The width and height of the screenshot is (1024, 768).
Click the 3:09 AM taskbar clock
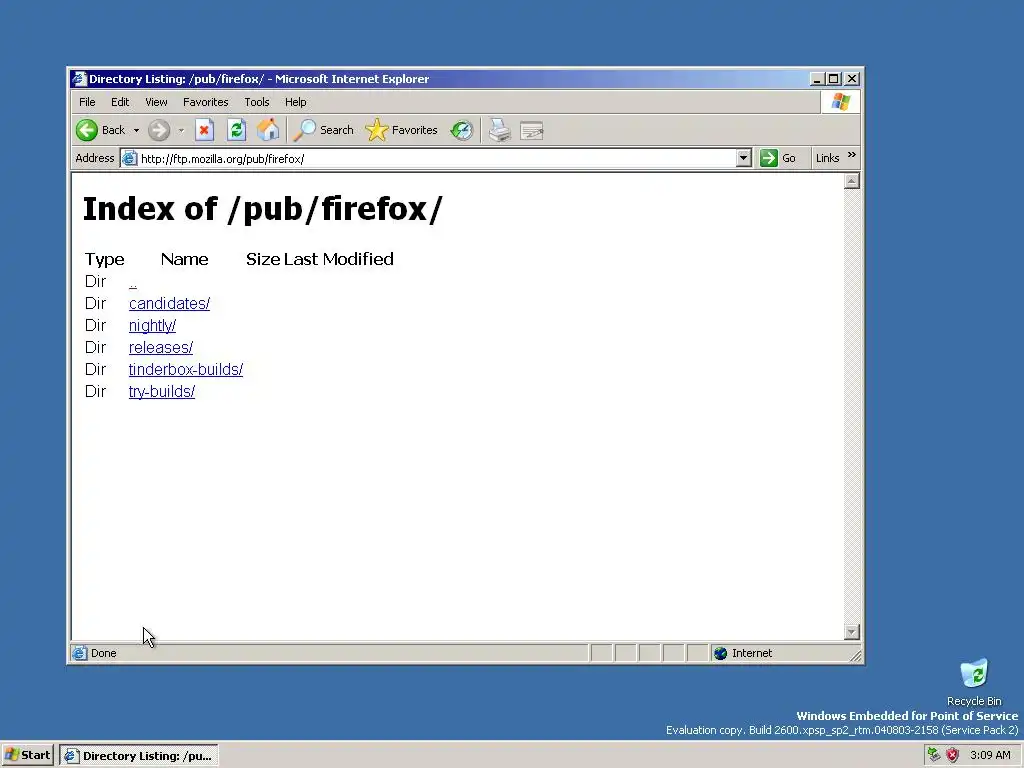tap(990, 755)
